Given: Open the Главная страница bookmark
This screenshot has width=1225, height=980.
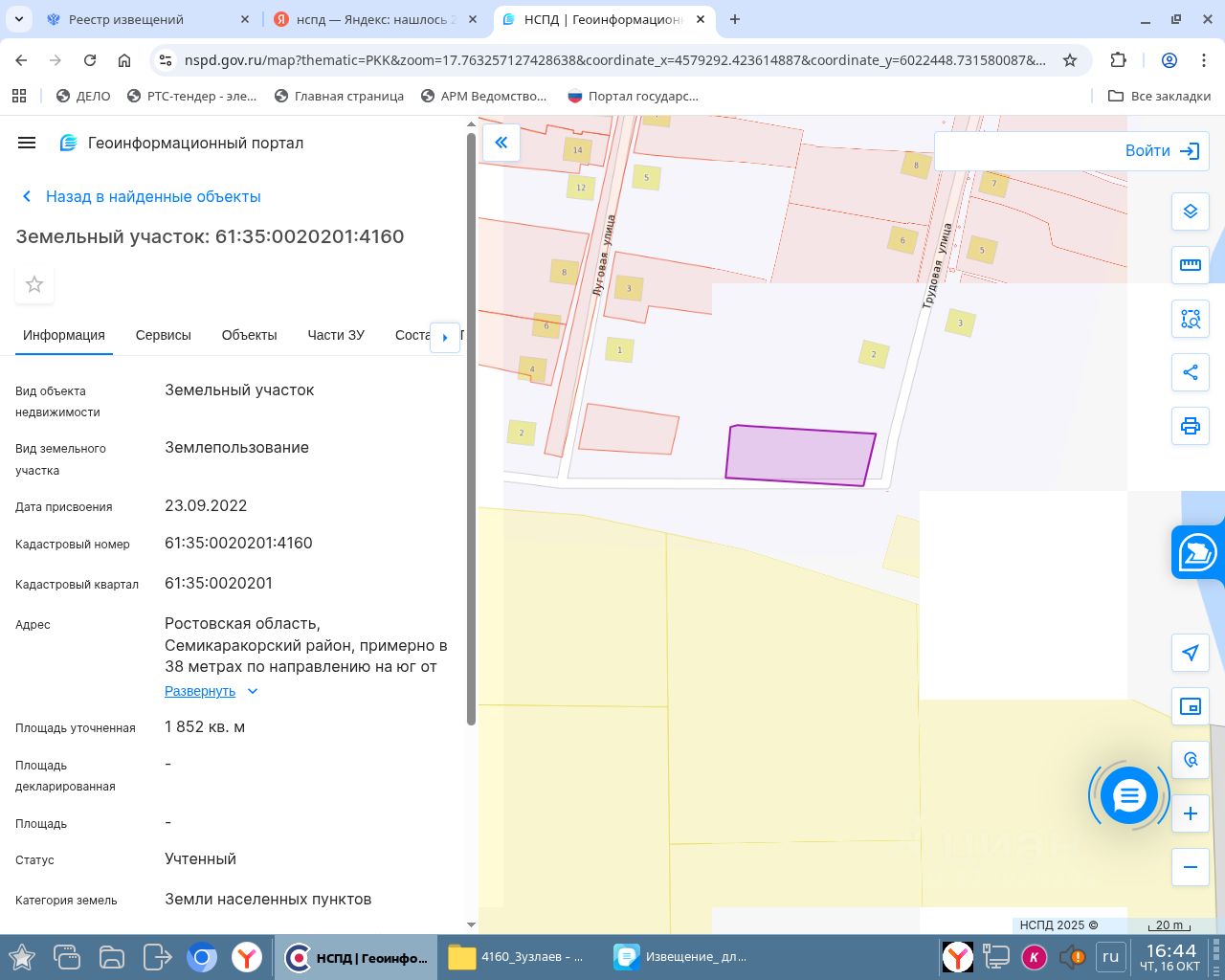Looking at the screenshot, I should [x=339, y=96].
